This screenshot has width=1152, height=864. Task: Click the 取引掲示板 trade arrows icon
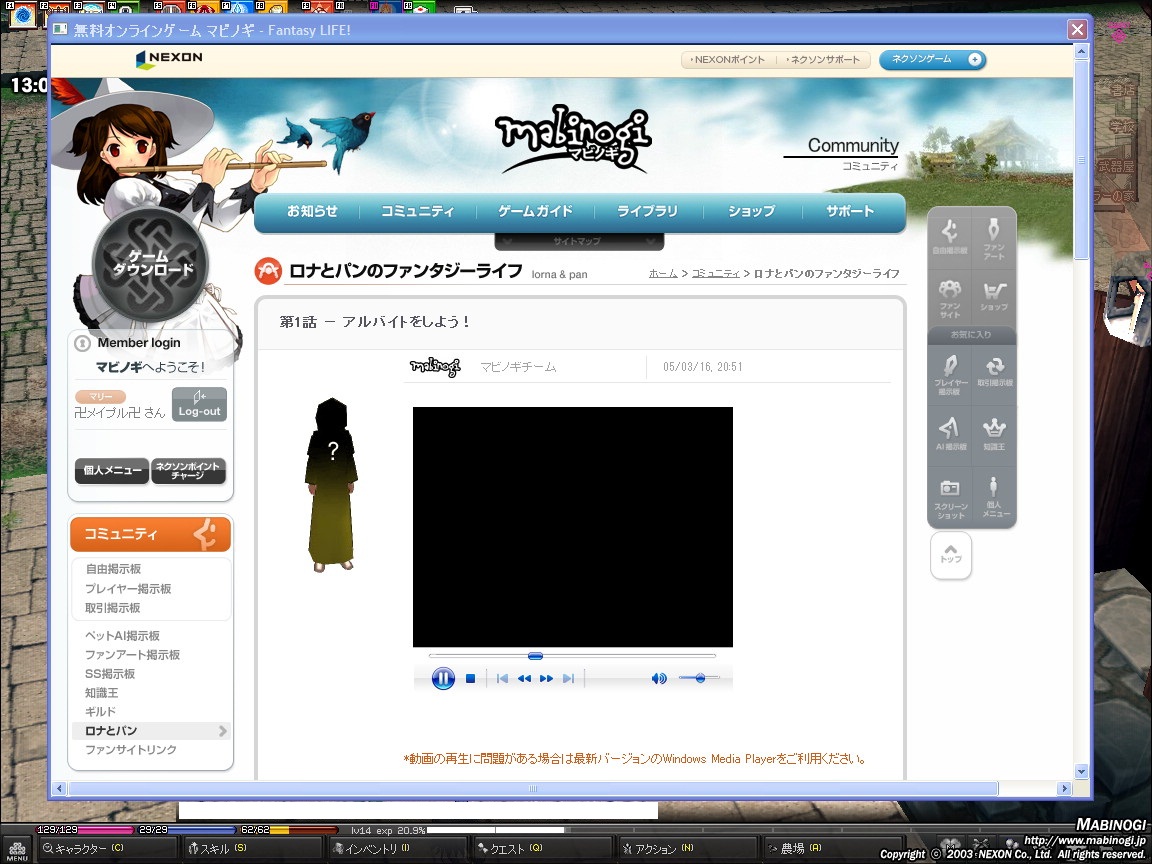pos(994,370)
